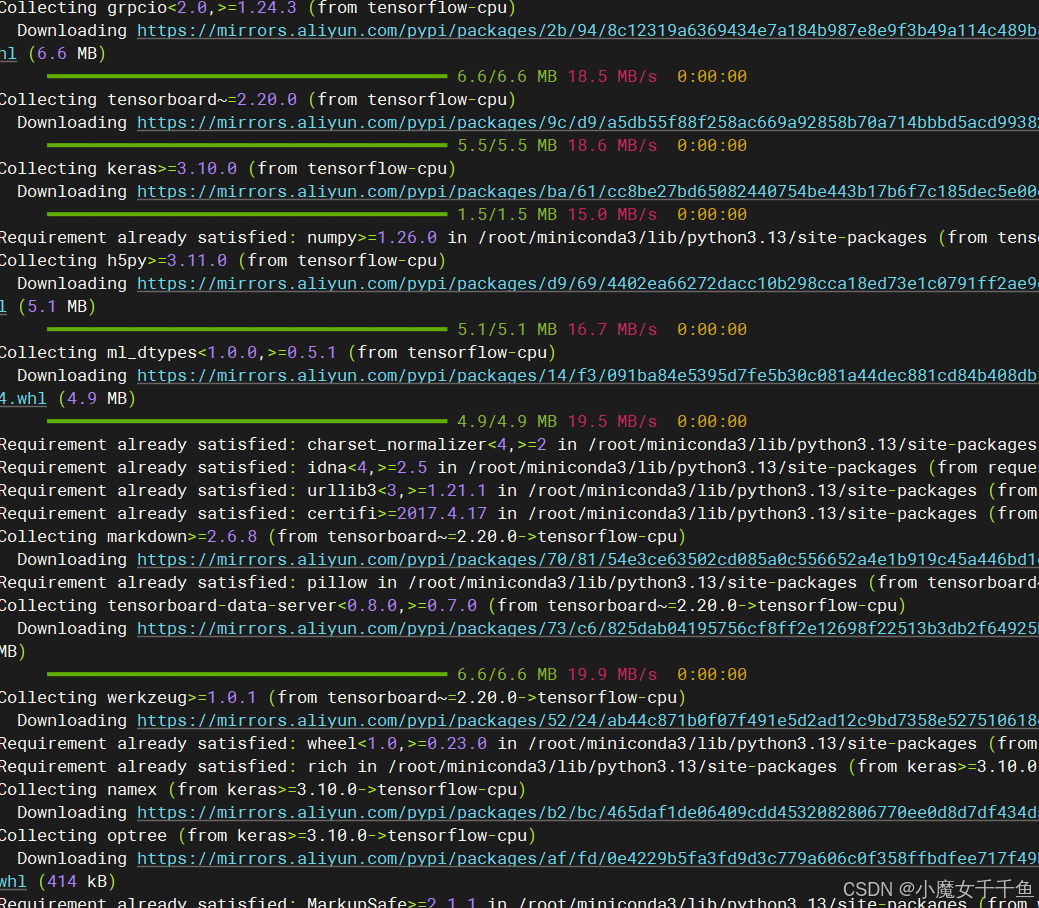The height and width of the screenshot is (908, 1039).
Task: Open the optree package download URL
Action: point(588,858)
